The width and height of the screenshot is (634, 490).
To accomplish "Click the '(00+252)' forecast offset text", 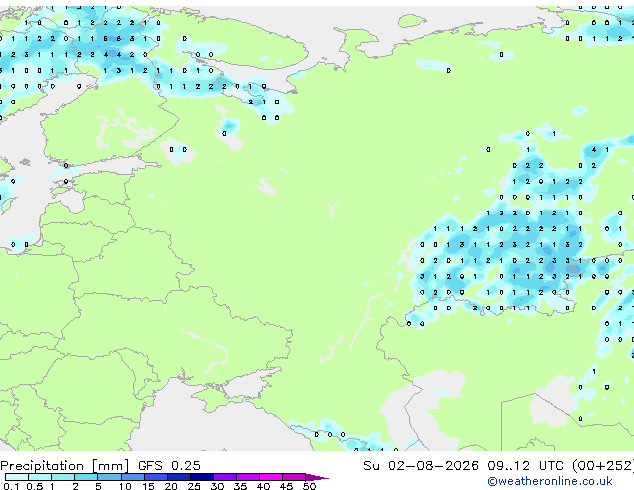I will point(602,466).
